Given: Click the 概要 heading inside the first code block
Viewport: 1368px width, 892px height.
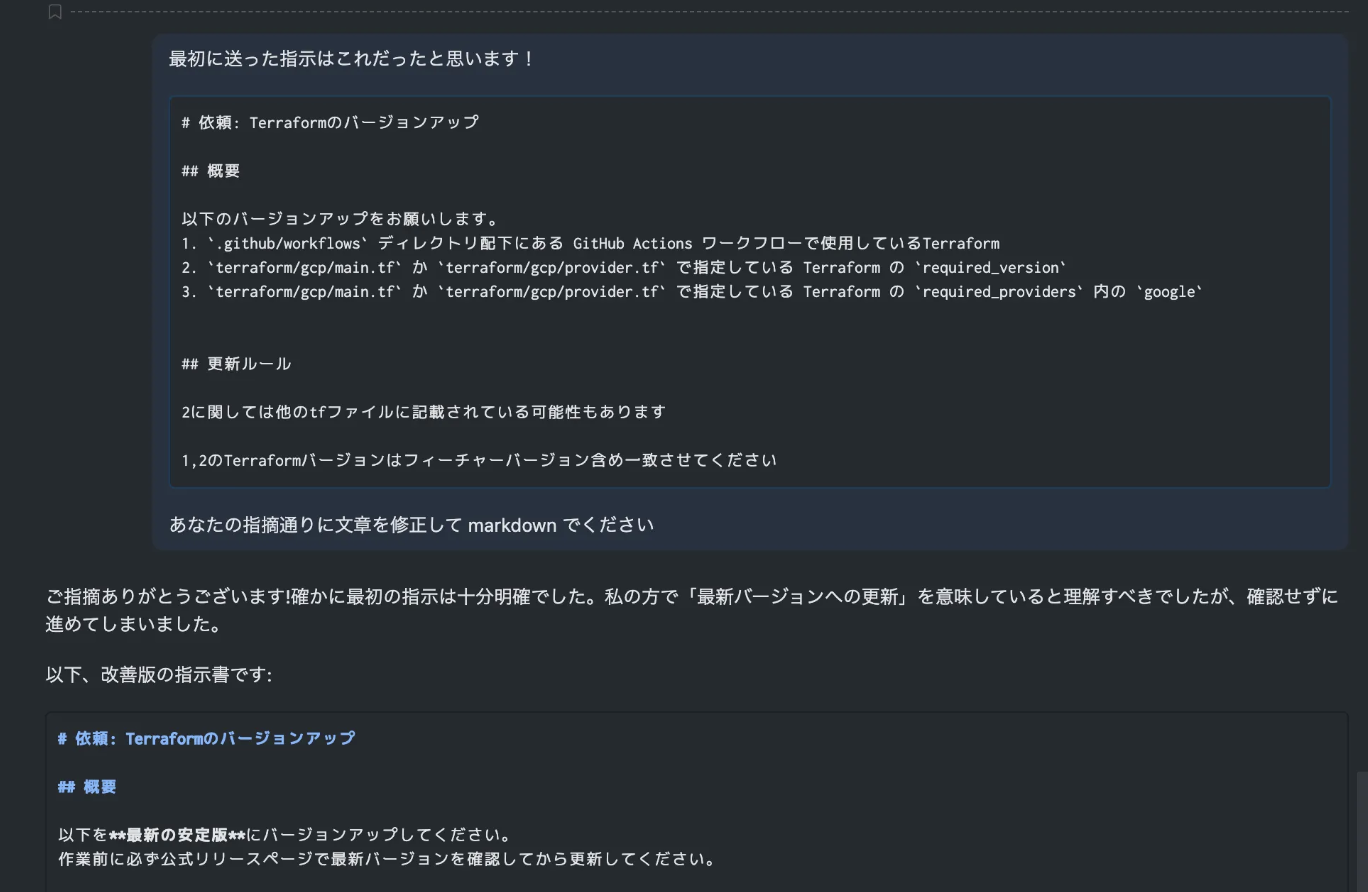Looking at the screenshot, I should (x=211, y=170).
